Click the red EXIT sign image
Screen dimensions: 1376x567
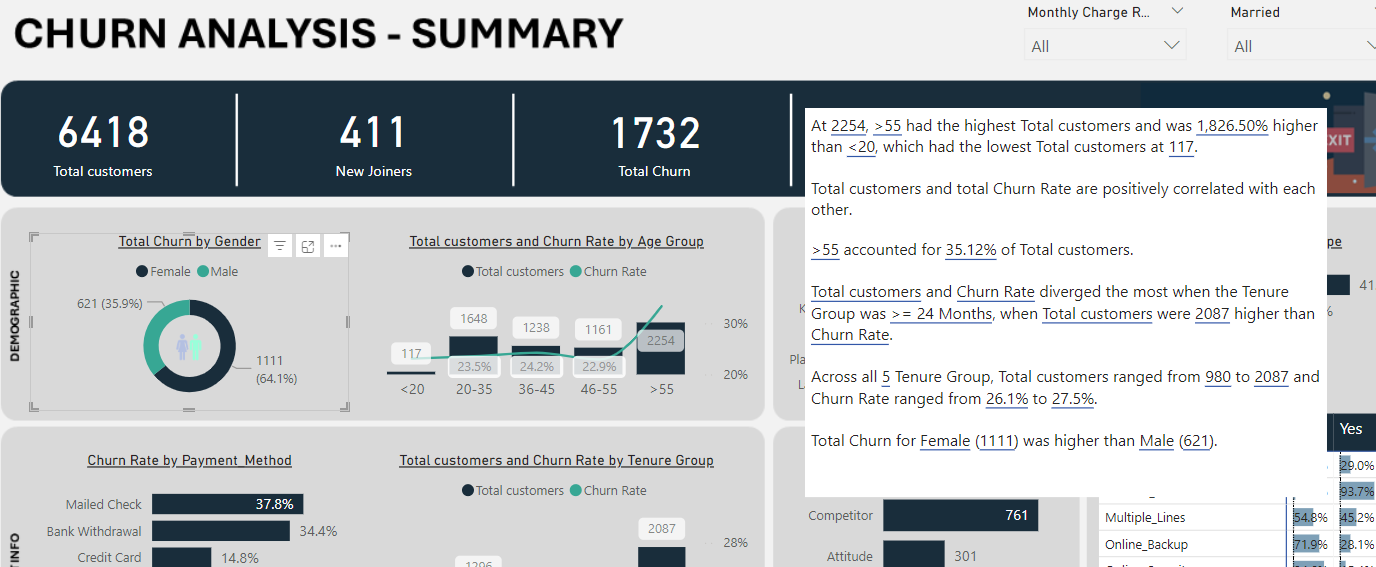tap(1339, 141)
